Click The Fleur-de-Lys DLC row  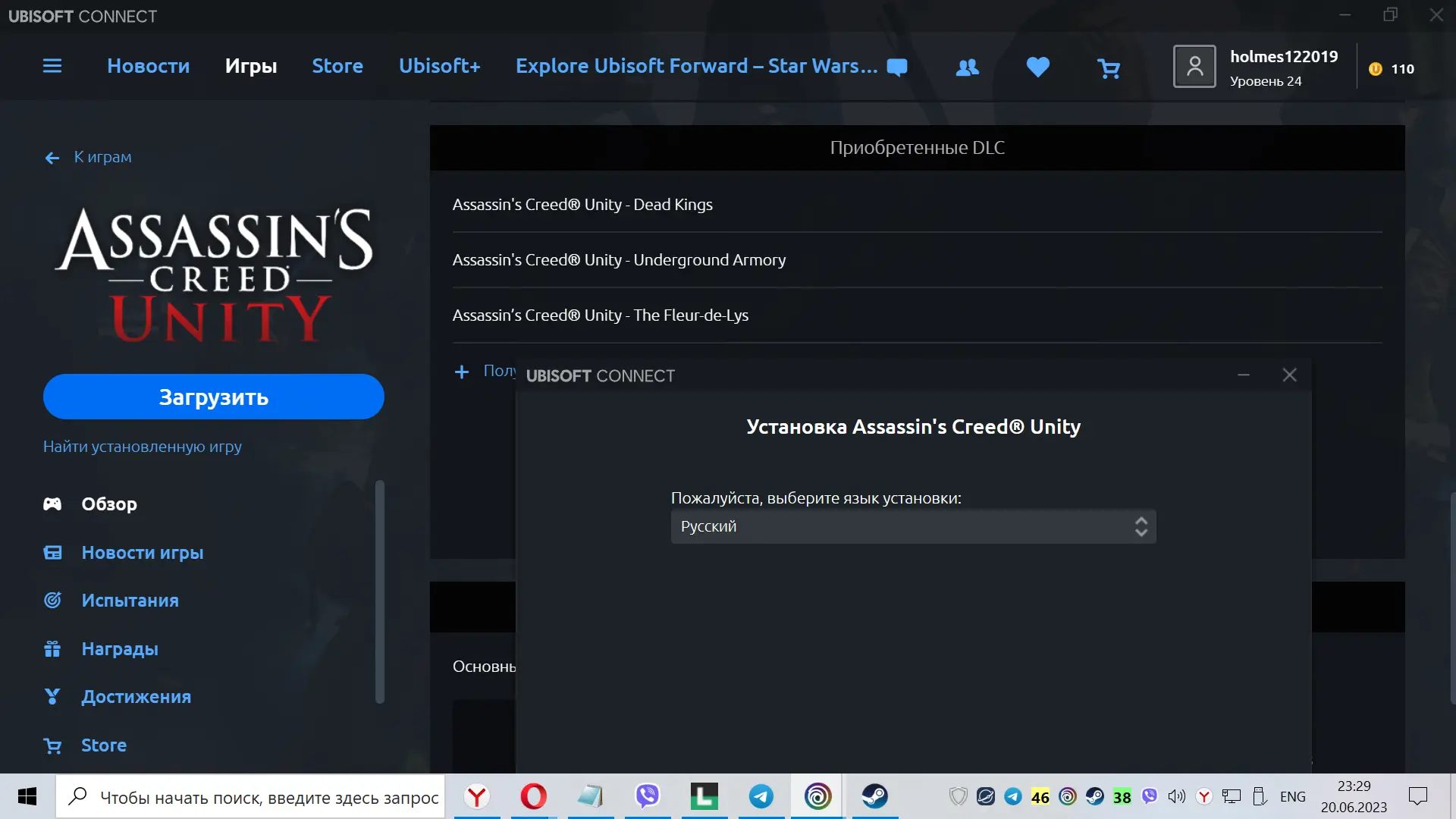coord(917,315)
